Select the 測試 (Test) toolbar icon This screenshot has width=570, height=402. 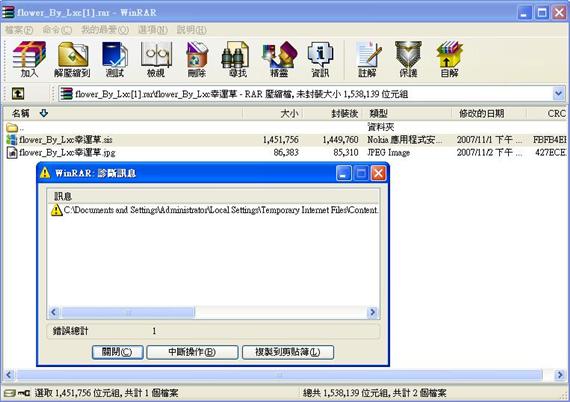(x=115, y=59)
